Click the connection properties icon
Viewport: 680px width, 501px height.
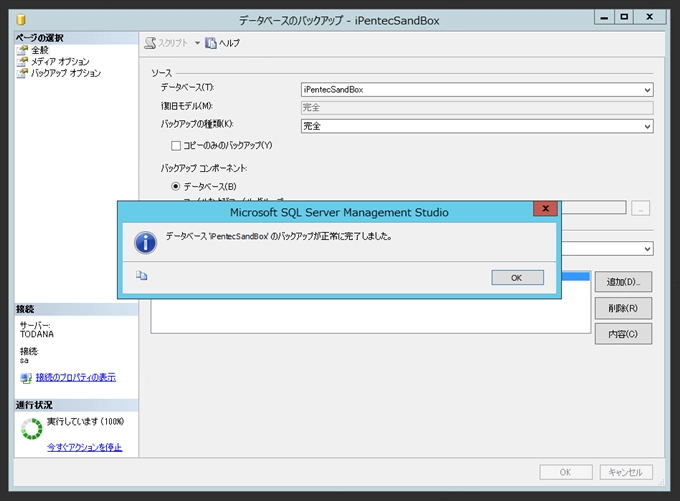click(x=26, y=378)
